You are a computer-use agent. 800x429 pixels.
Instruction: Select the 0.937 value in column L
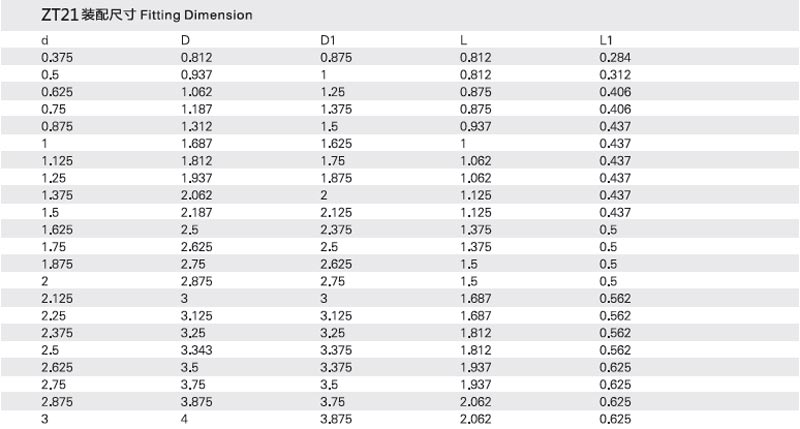click(475, 127)
